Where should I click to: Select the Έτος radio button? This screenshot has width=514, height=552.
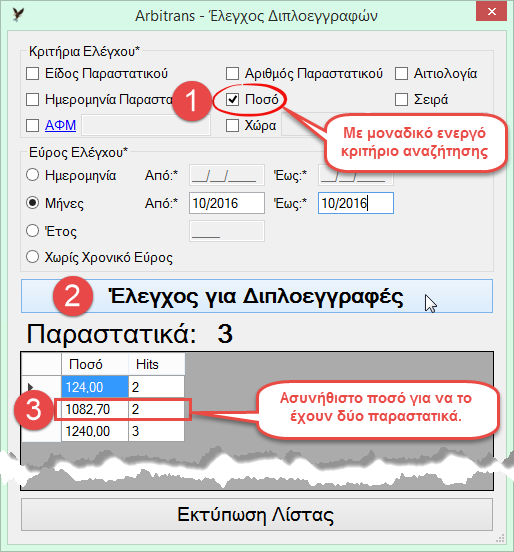pyautogui.click(x=32, y=231)
